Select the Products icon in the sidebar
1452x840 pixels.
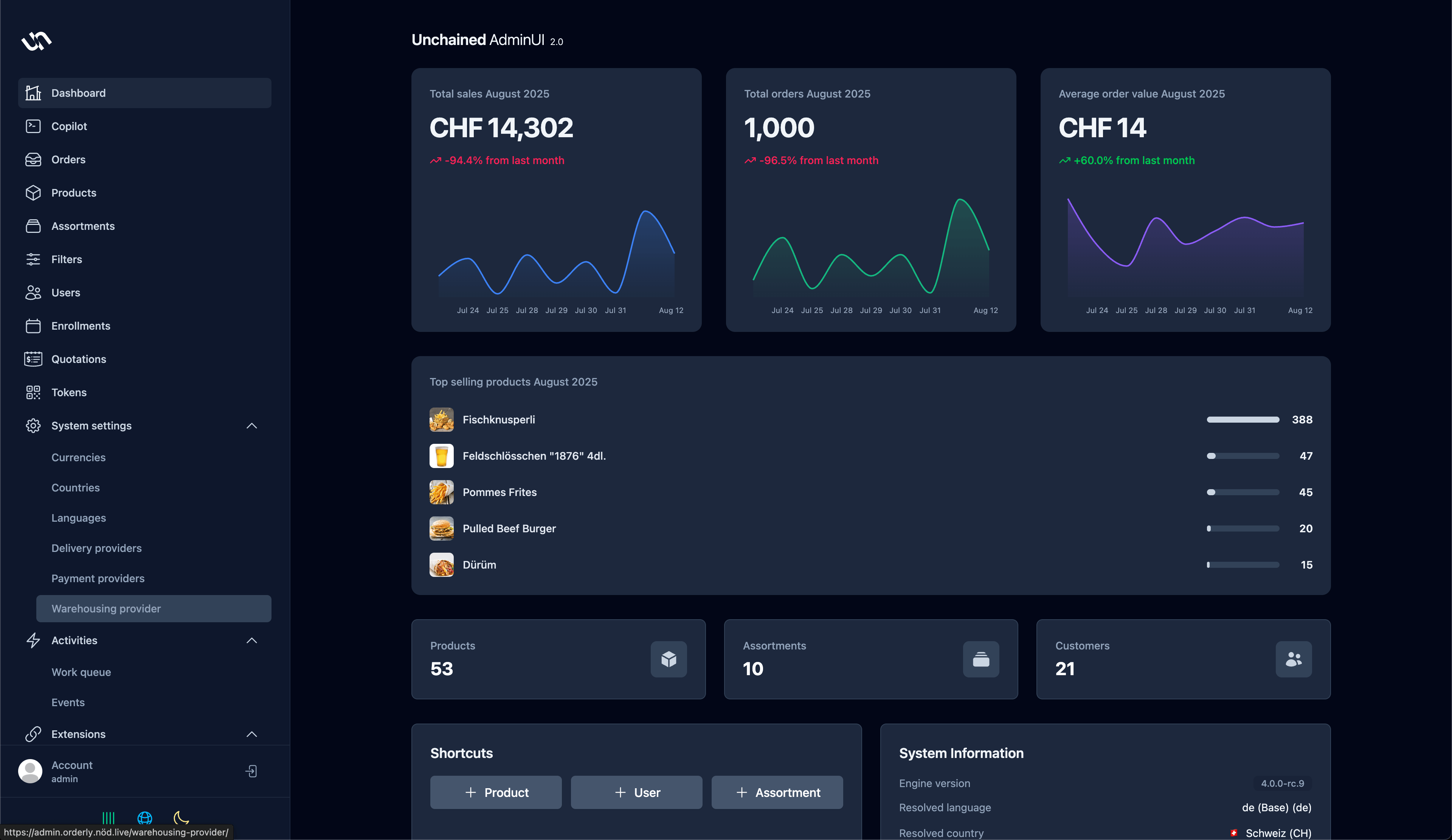tap(33, 192)
